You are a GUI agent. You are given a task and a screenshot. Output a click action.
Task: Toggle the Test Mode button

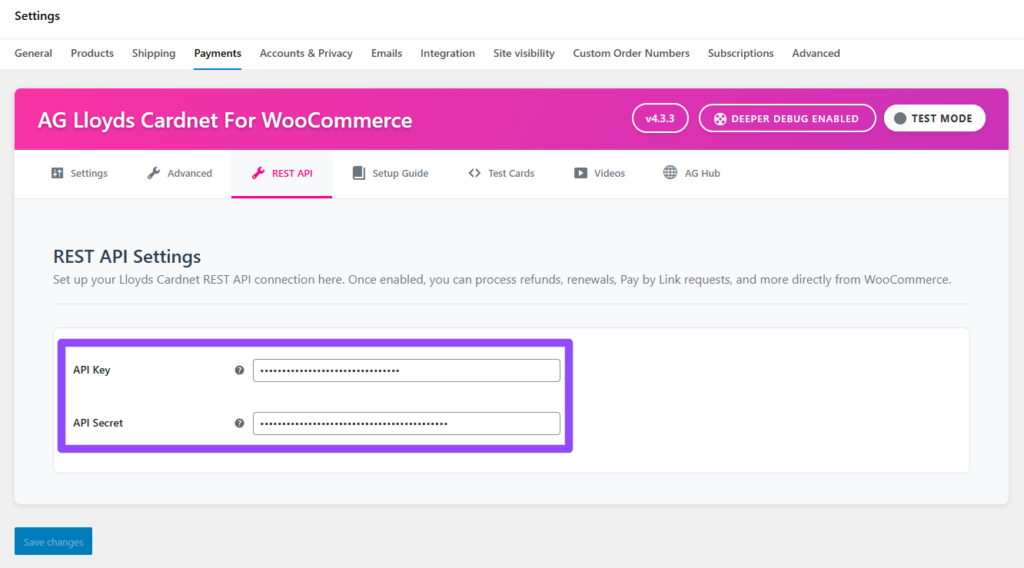click(935, 118)
